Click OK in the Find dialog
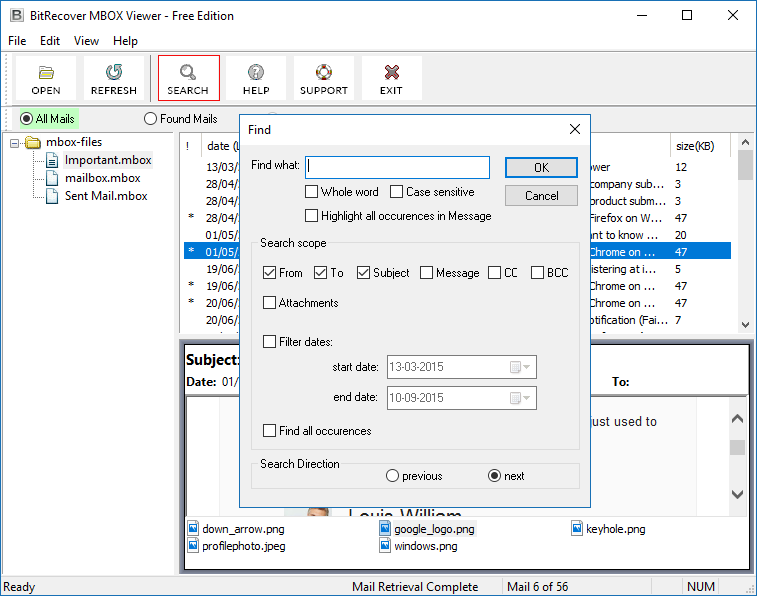The image size is (757, 596). pyautogui.click(x=541, y=167)
